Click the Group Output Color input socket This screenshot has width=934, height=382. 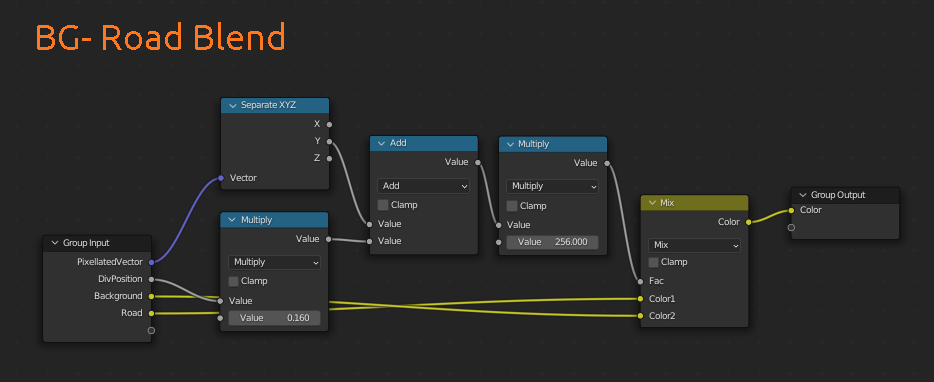[791, 210]
